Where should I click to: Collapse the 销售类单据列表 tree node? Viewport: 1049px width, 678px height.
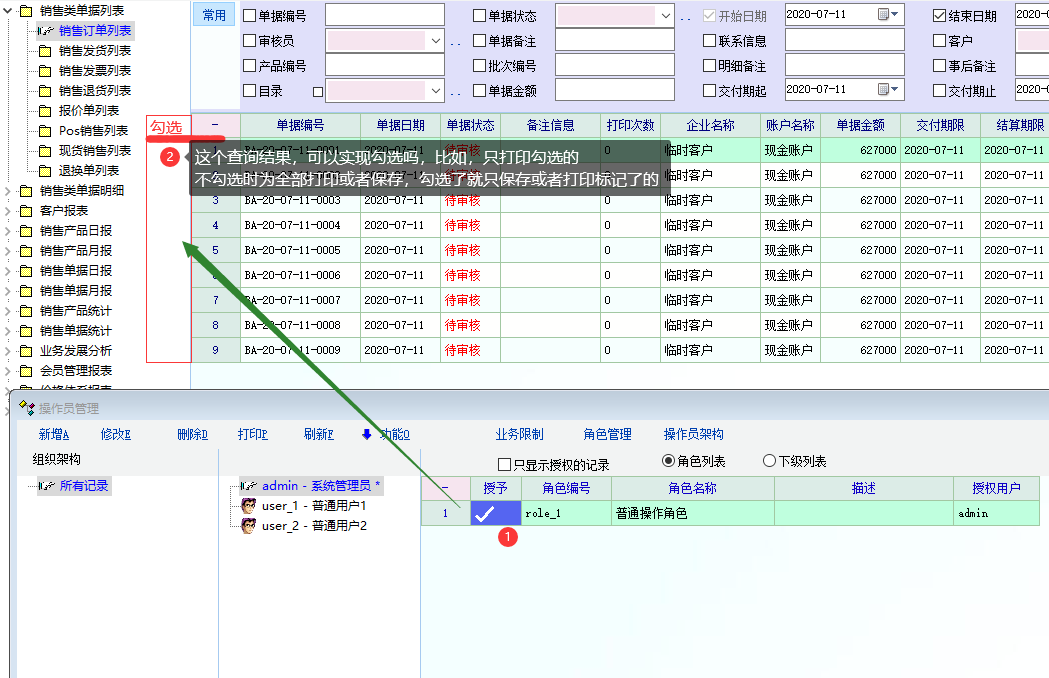click(9, 11)
